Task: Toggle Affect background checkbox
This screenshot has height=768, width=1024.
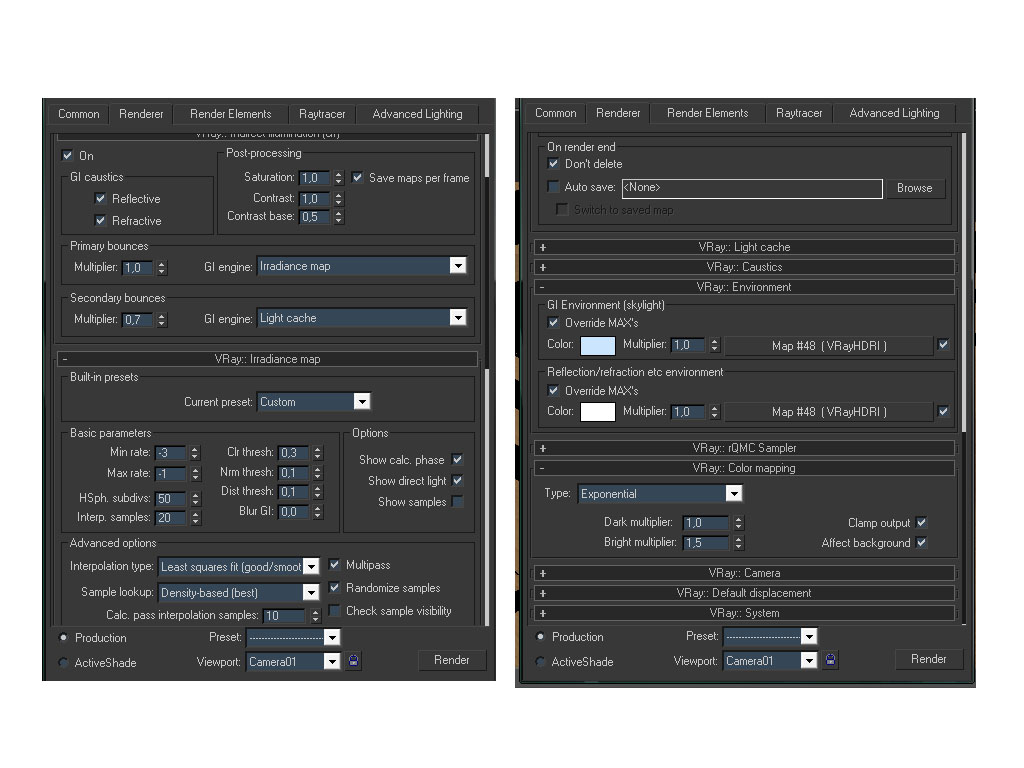Action: 921,542
